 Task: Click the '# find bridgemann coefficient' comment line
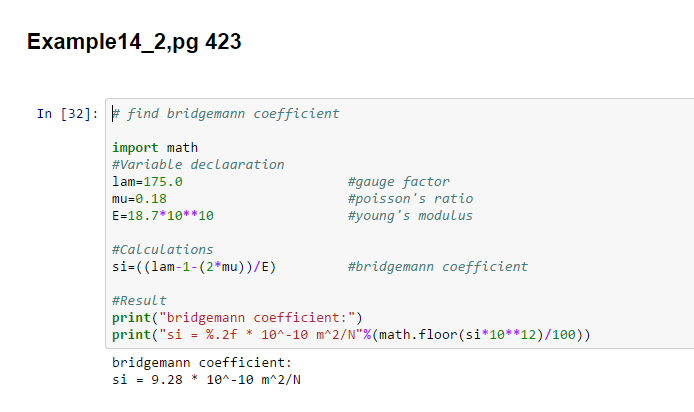coord(228,114)
